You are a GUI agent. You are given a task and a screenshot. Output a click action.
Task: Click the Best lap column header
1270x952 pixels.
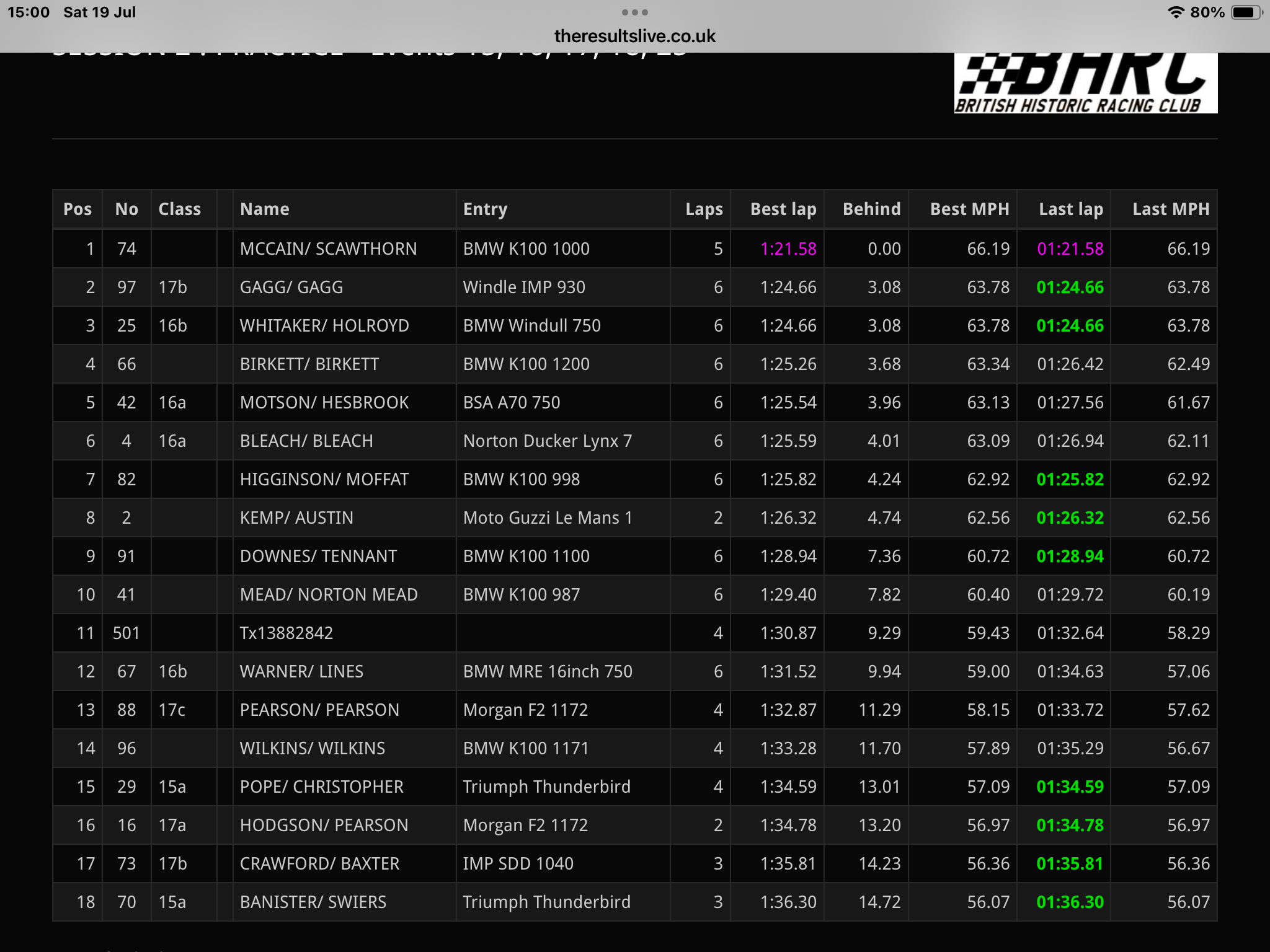(778, 209)
